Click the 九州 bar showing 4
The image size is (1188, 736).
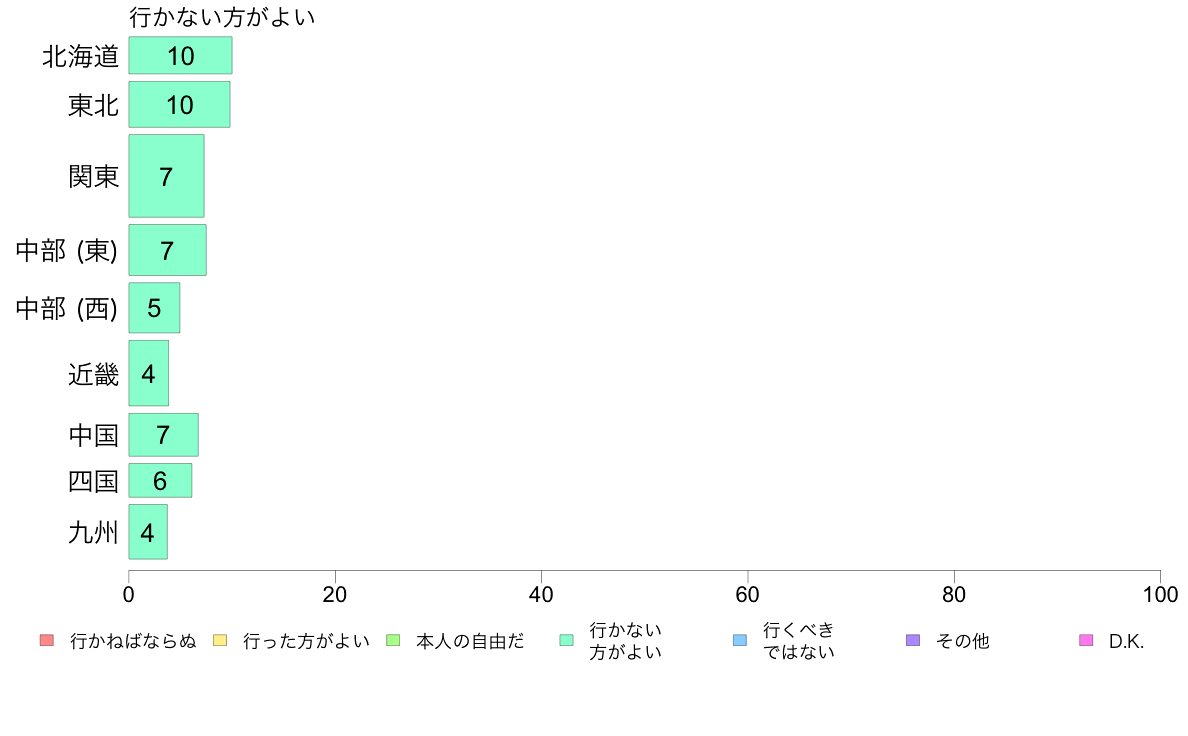[148, 532]
